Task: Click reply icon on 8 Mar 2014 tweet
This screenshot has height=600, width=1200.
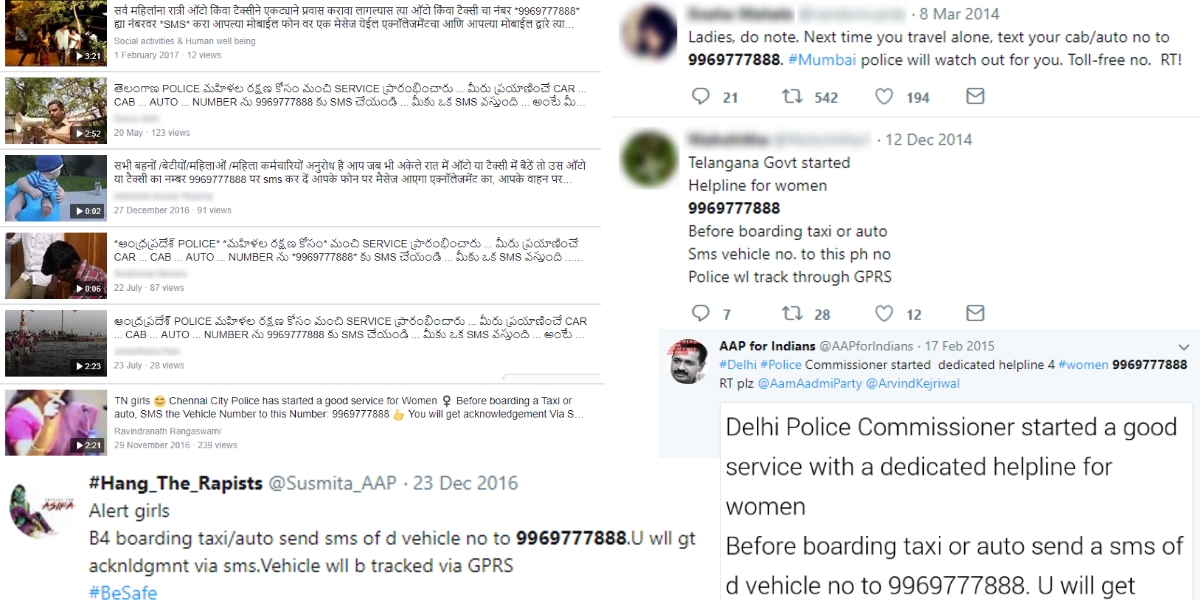Action: [x=701, y=97]
